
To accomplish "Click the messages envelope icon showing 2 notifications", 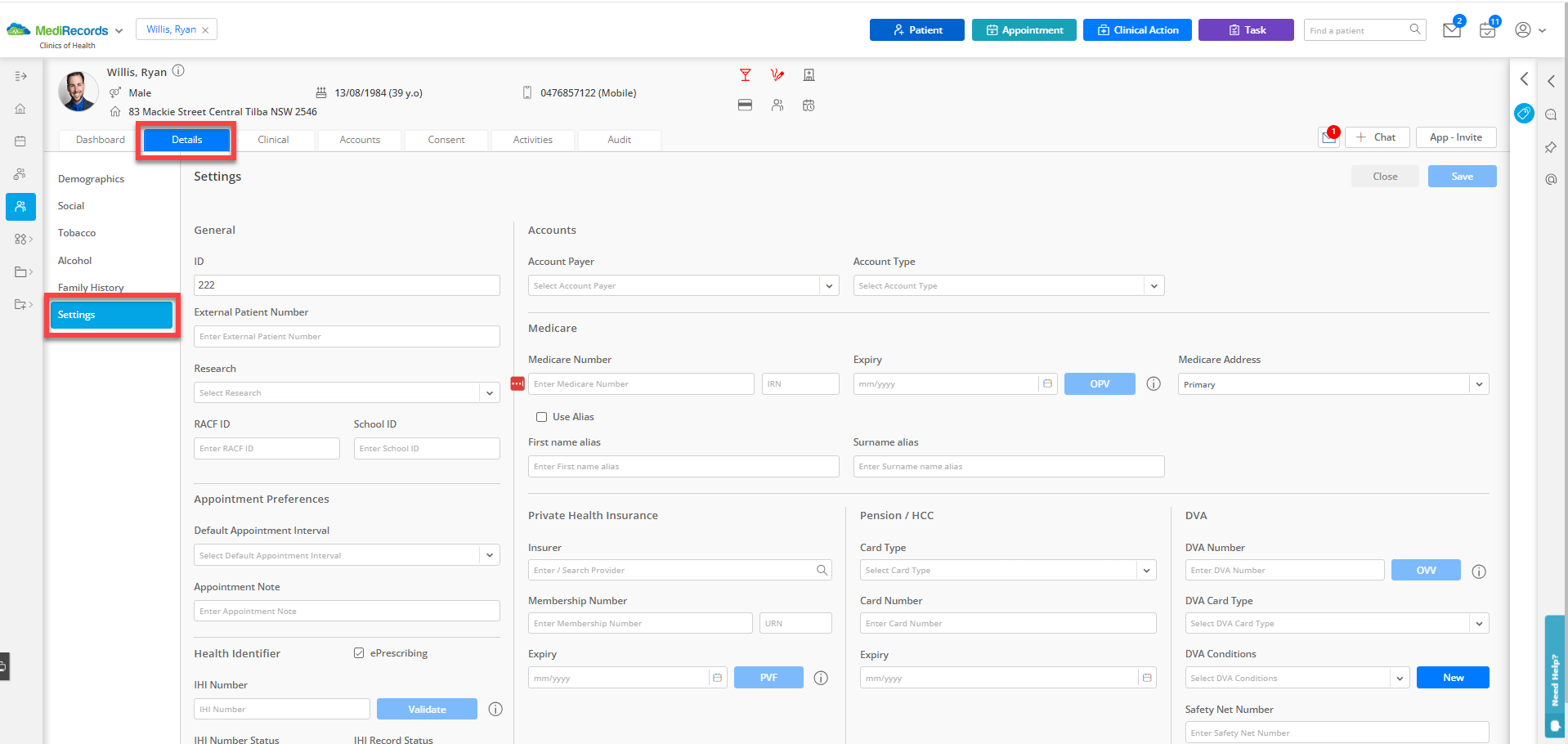I will click(x=1452, y=30).
